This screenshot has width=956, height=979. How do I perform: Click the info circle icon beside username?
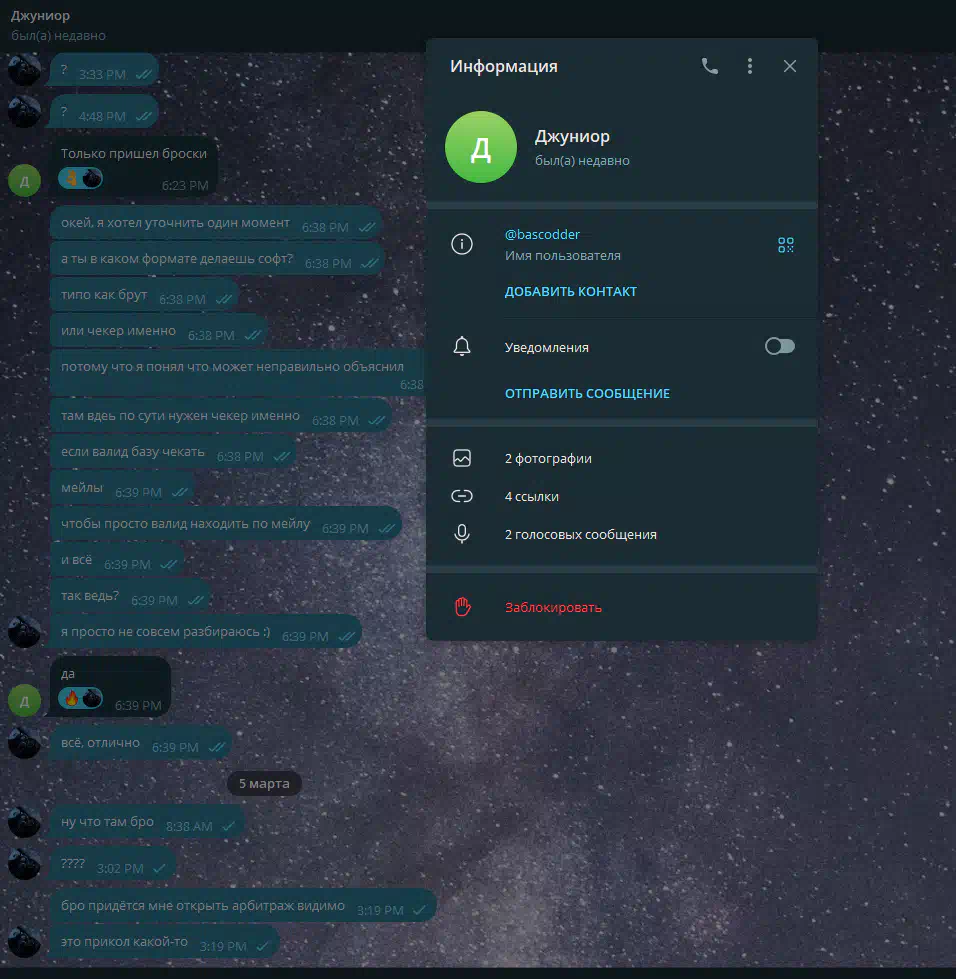click(462, 244)
